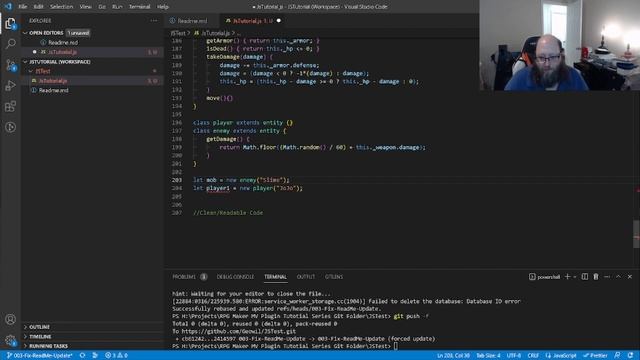
Task: Split the terminal panel
Action: (584, 277)
